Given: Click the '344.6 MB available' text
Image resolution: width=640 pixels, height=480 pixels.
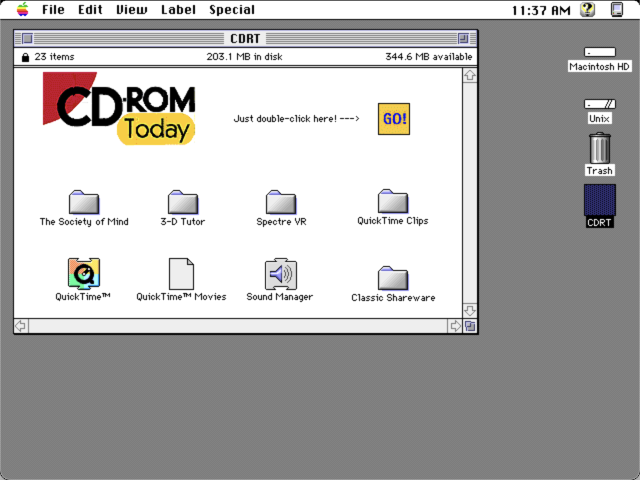Looking at the screenshot, I should point(429,57).
